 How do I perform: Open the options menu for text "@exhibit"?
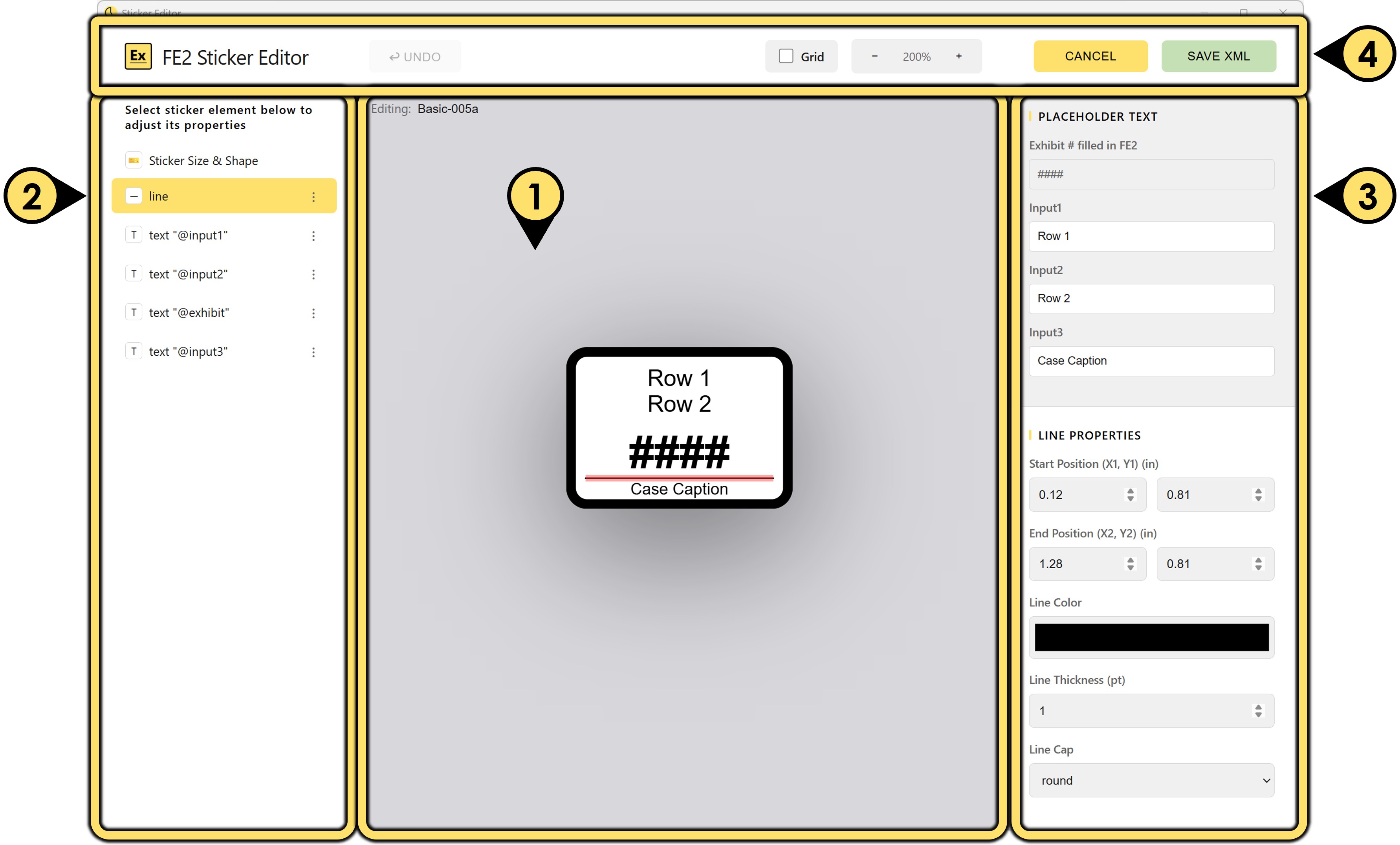[313, 313]
